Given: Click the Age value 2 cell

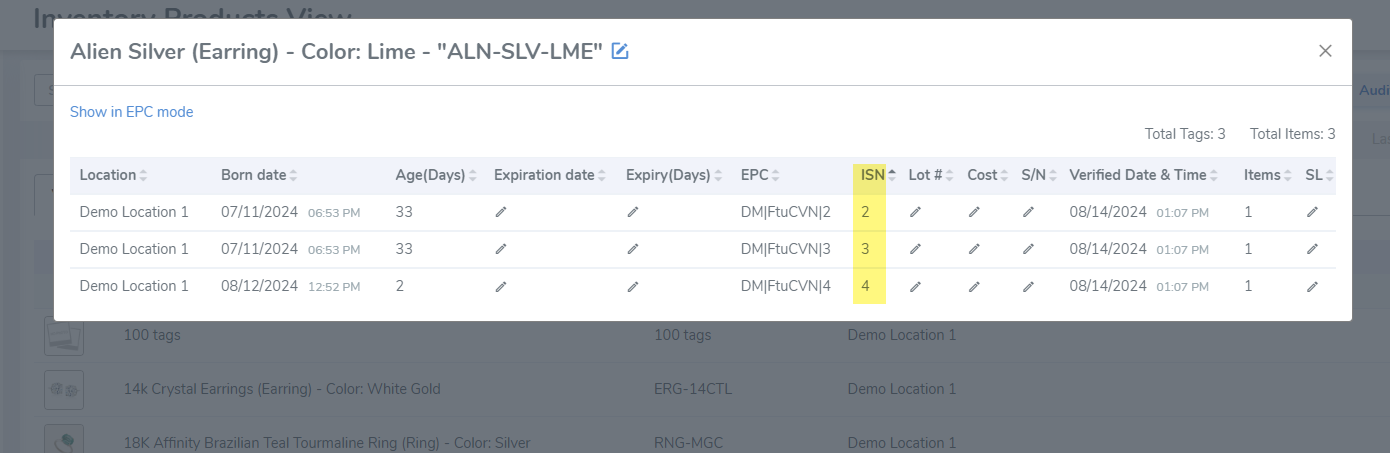Looking at the screenshot, I should 400,286.
